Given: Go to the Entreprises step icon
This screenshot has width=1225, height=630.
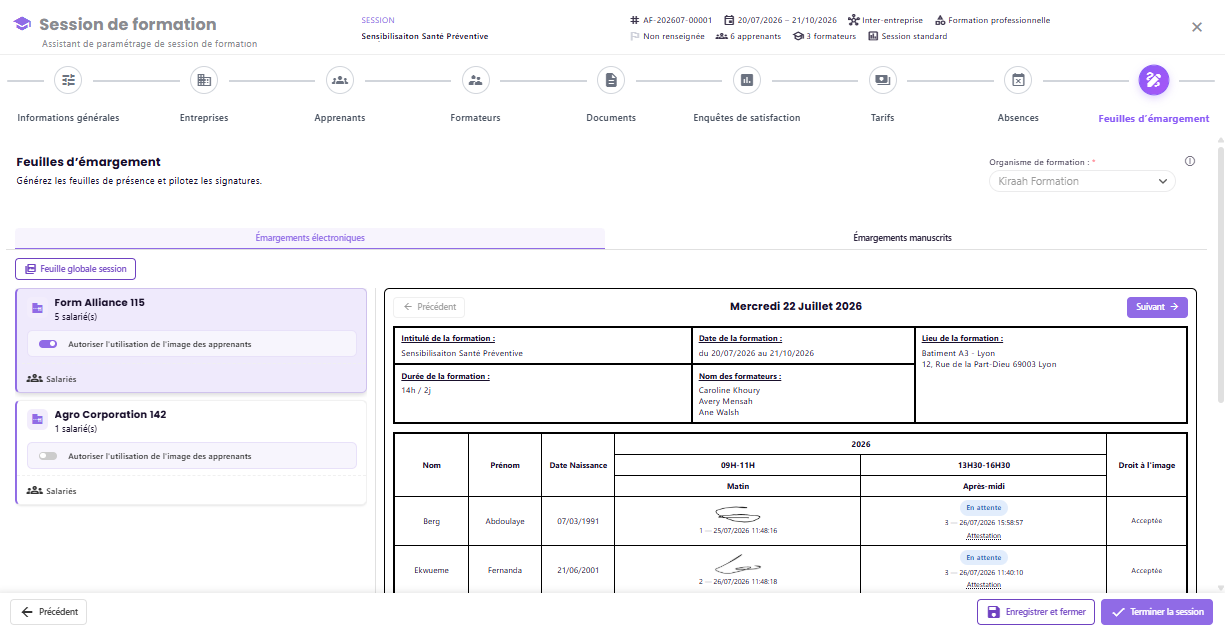Looking at the screenshot, I should point(204,80).
